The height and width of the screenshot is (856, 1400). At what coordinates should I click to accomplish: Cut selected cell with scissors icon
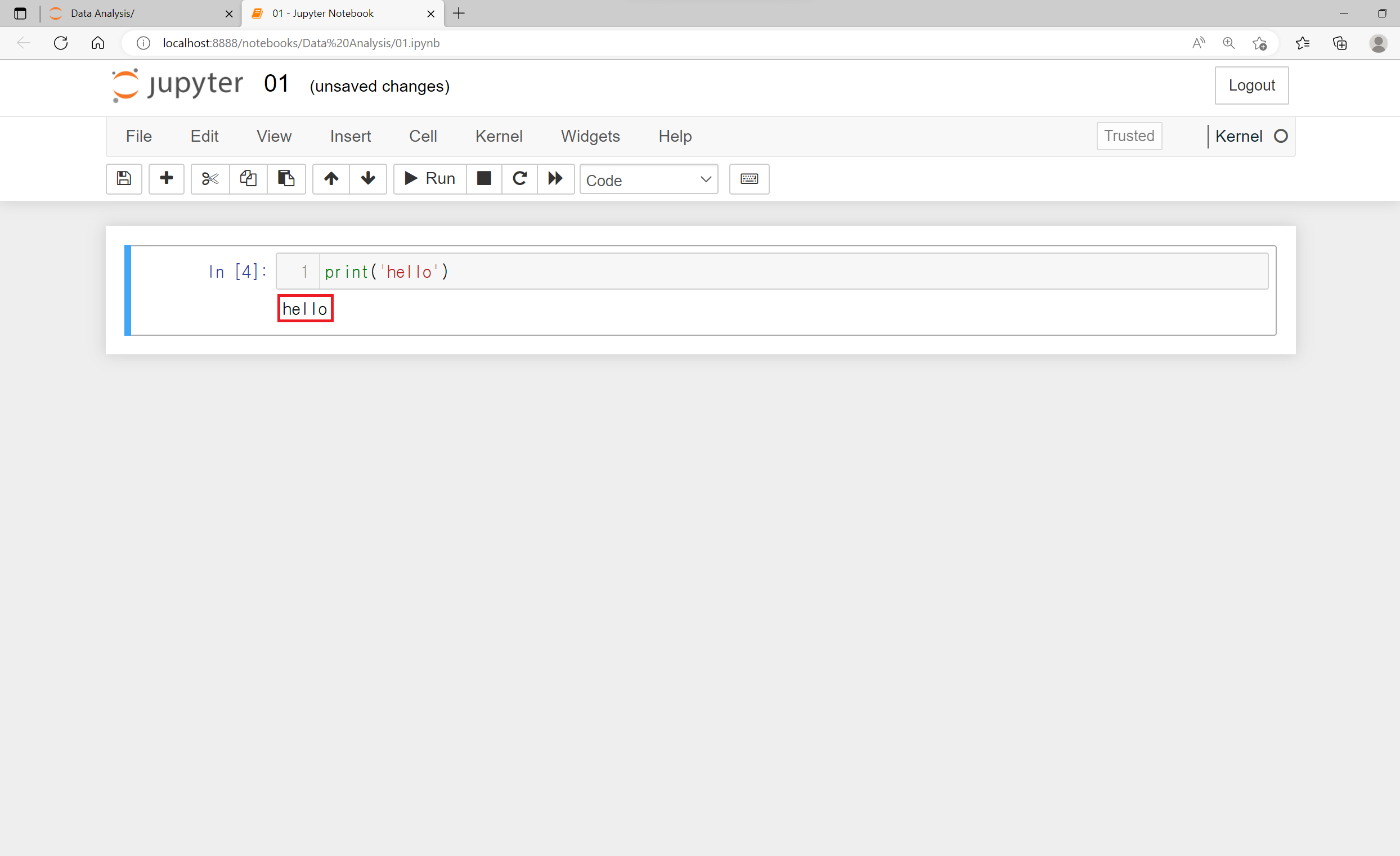tap(210, 179)
